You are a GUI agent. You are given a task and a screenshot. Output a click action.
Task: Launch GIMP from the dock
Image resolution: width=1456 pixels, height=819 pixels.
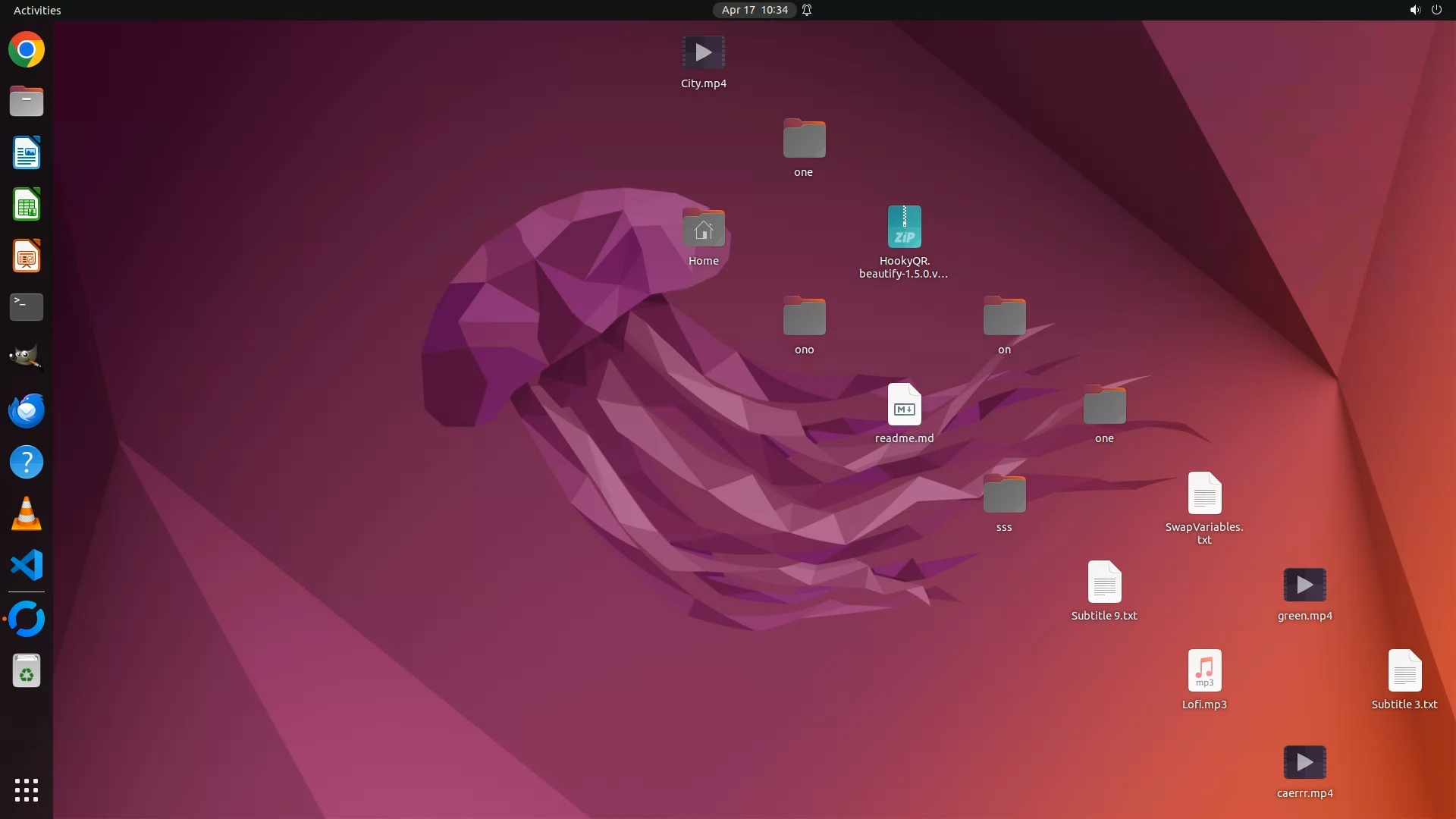point(27,358)
